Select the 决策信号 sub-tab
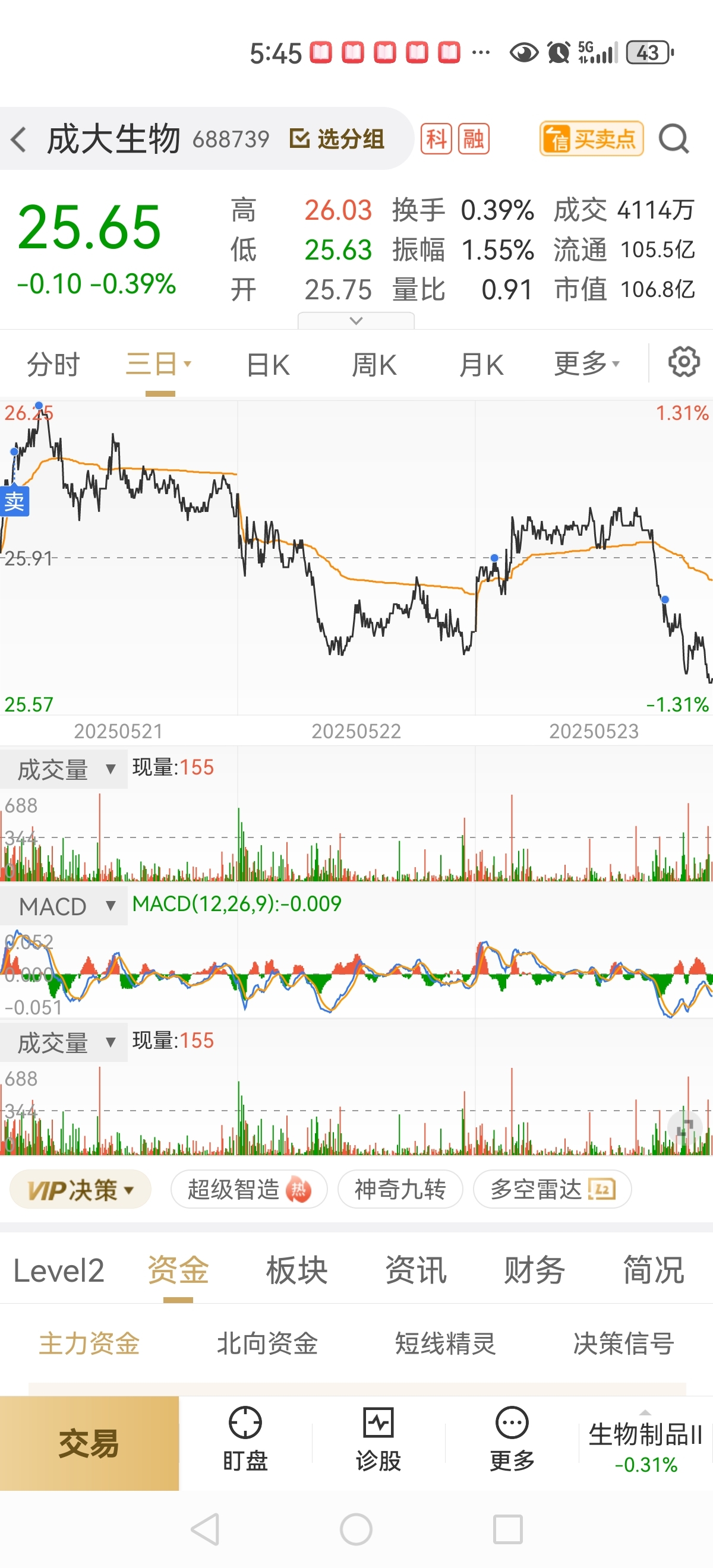The width and height of the screenshot is (713, 1568). click(623, 1343)
